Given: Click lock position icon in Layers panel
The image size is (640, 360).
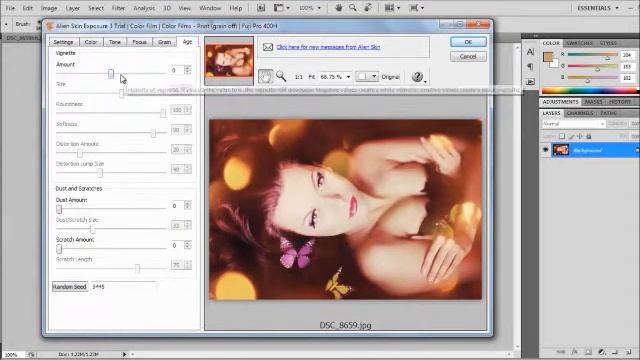Looking at the screenshot, I should [x=580, y=136].
